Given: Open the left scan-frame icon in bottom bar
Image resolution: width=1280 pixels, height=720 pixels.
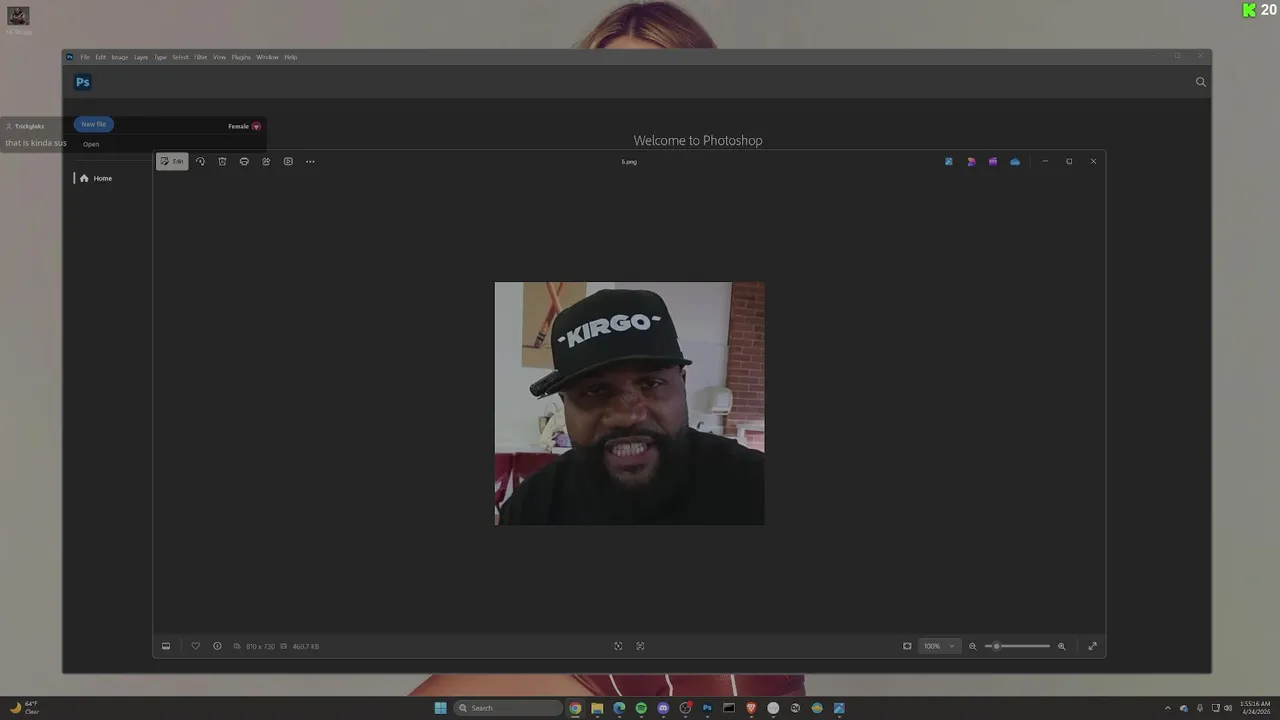Looking at the screenshot, I should pos(618,646).
